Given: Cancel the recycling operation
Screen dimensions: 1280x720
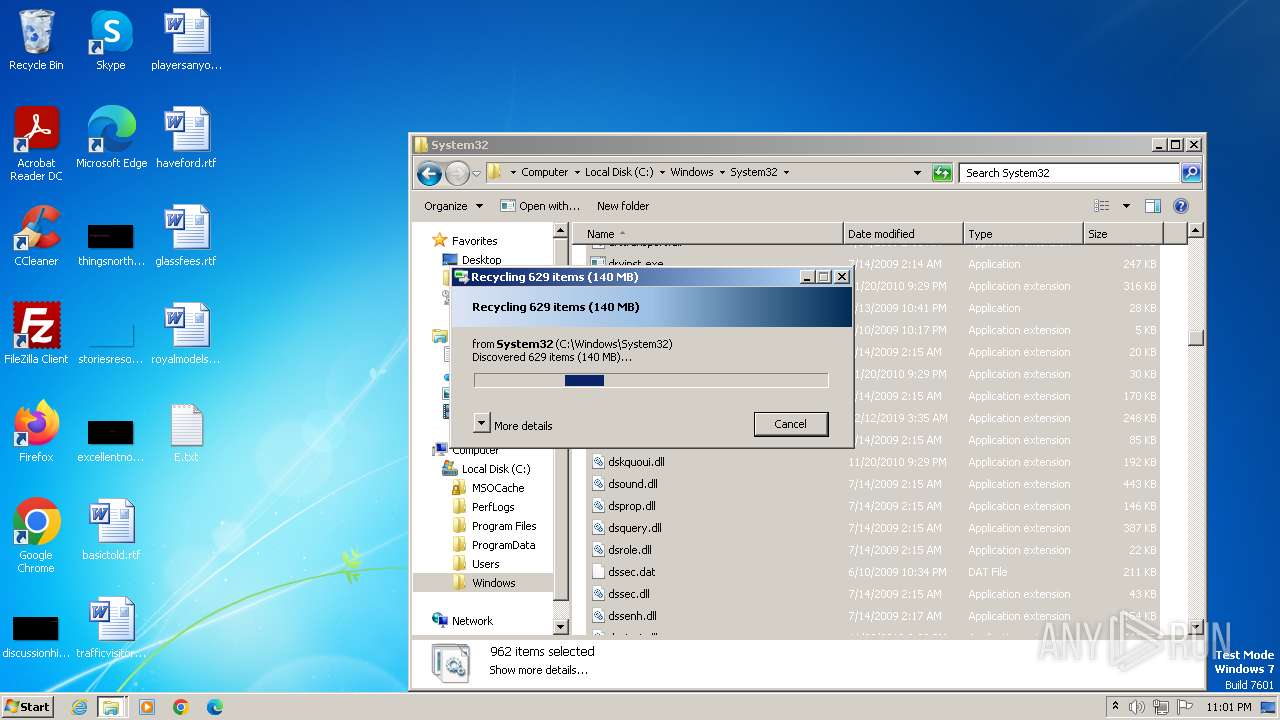Looking at the screenshot, I should [790, 424].
